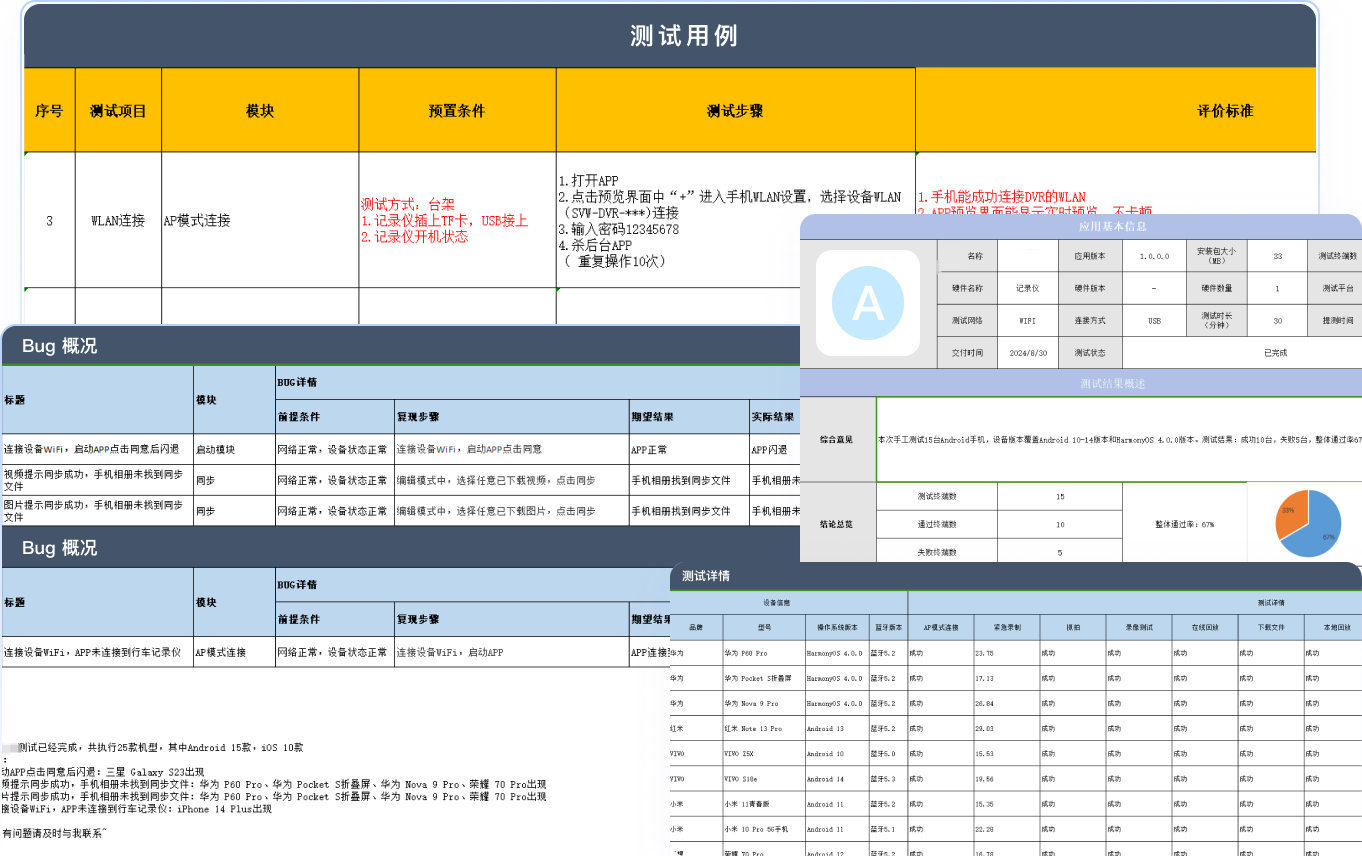Click the 实际结果 column header
The width and height of the screenshot is (1362, 856).
coord(775,416)
